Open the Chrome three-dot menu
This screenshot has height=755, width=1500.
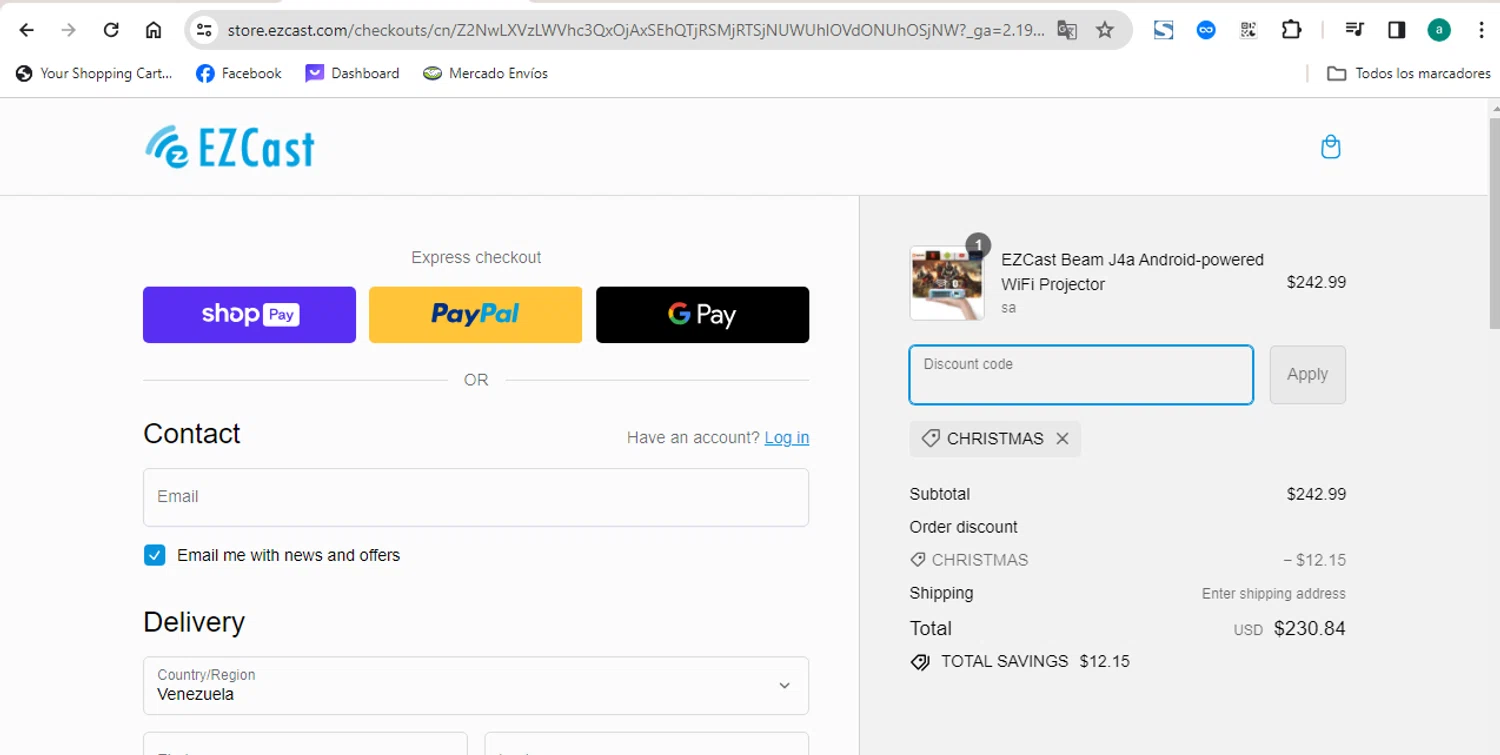click(x=1481, y=30)
